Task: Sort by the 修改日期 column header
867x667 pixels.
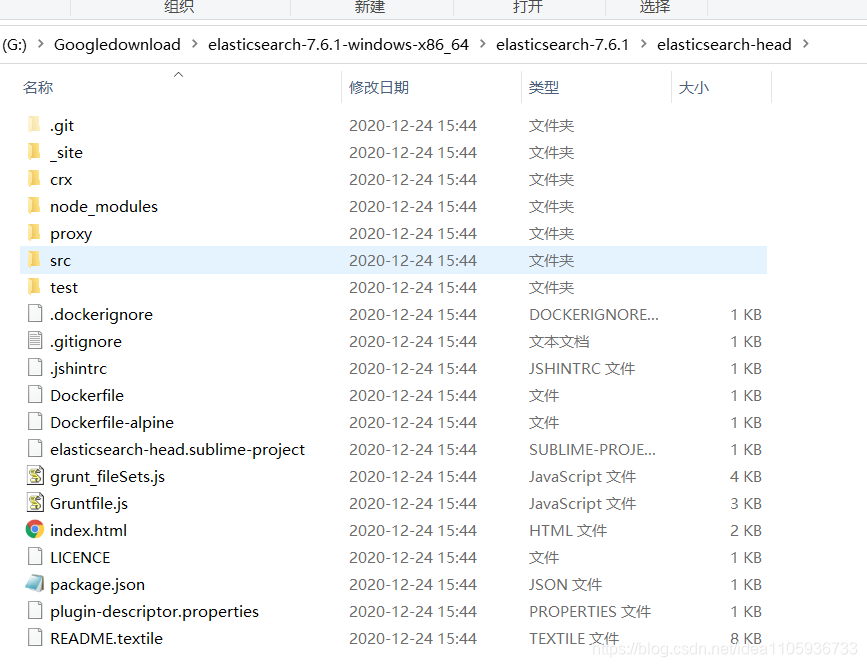Action: pyautogui.click(x=379, y=87)
